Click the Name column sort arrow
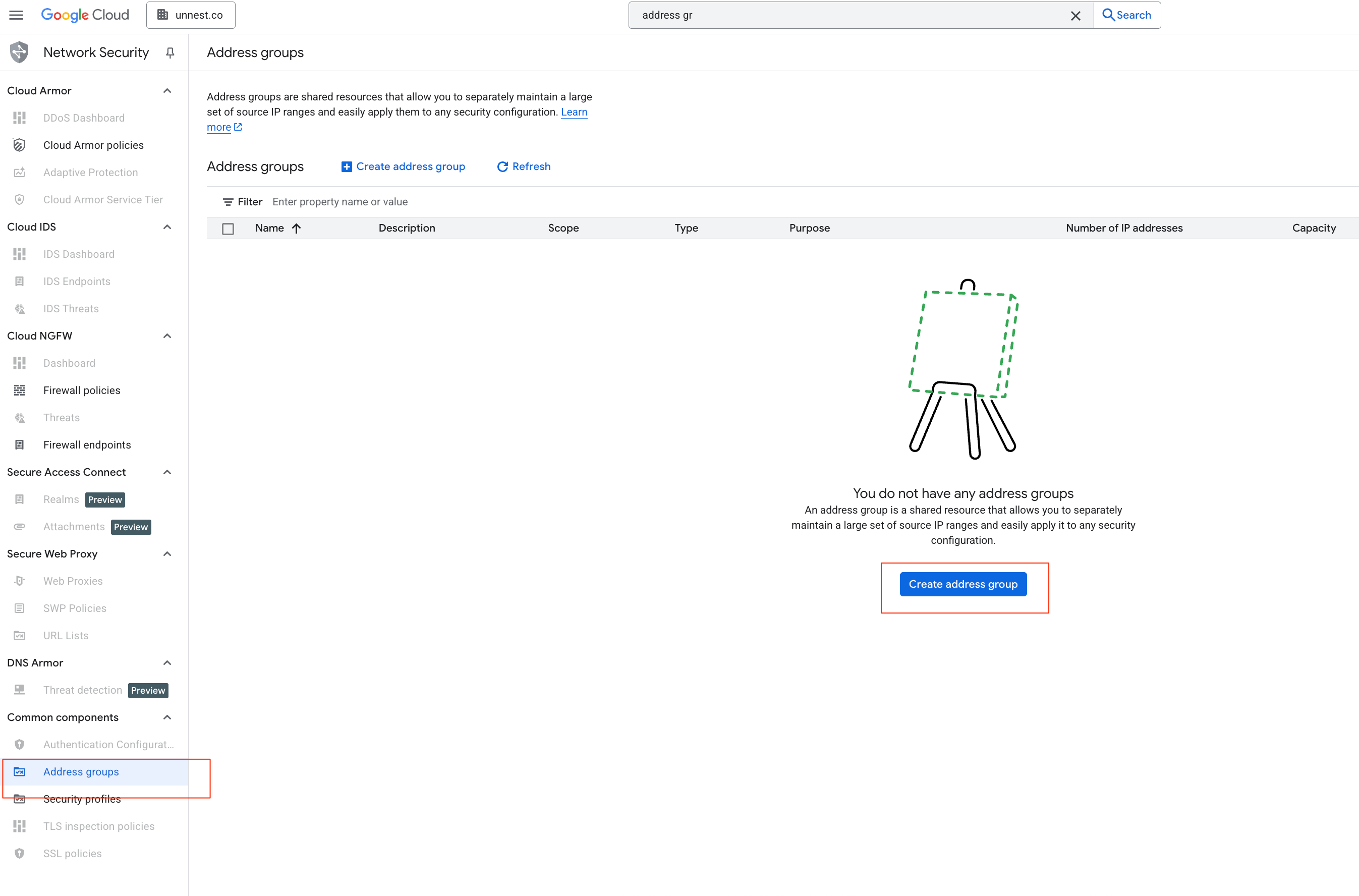 point(296,228)
